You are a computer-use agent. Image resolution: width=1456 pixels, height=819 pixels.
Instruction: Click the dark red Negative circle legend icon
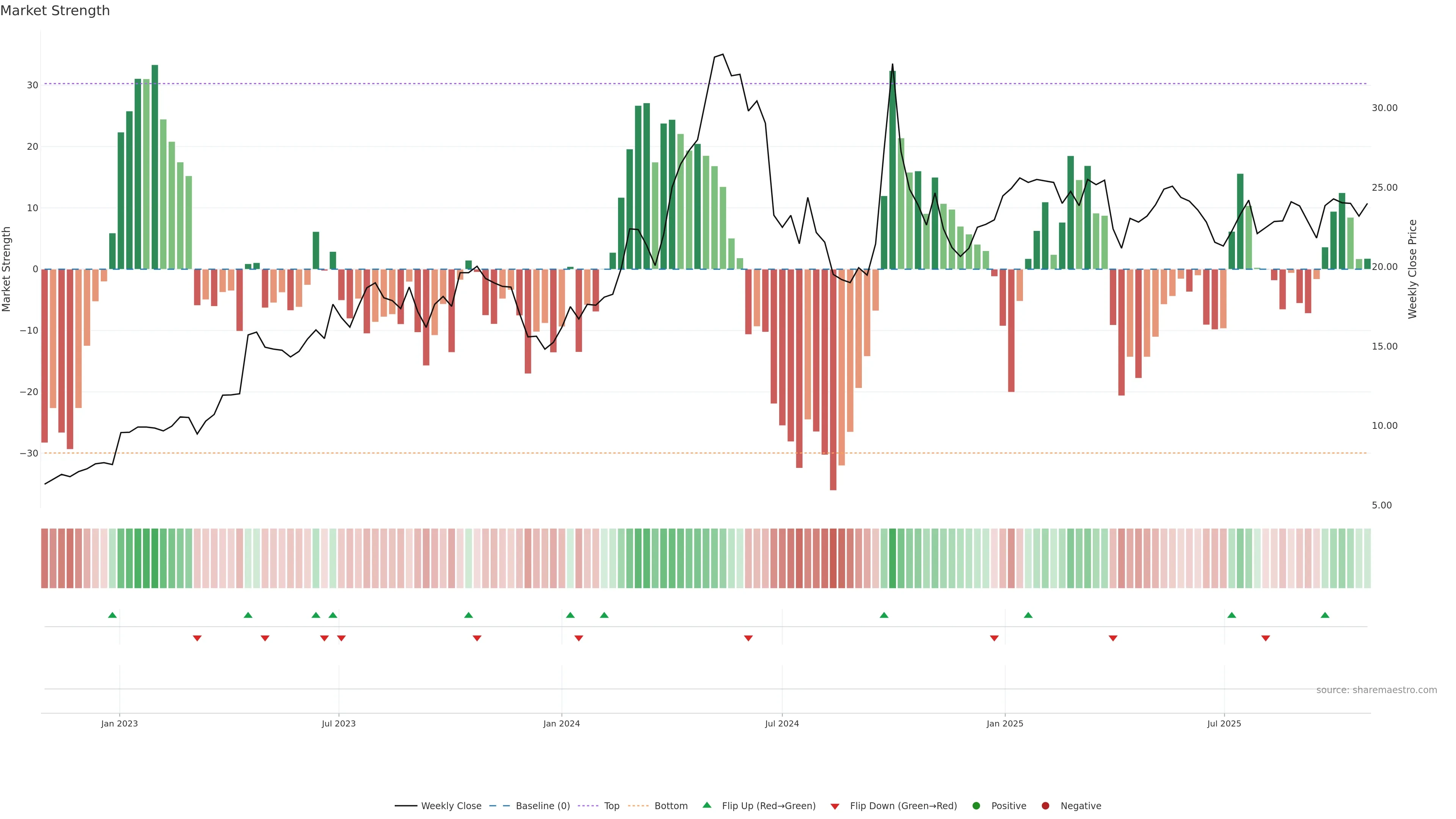1045,806
